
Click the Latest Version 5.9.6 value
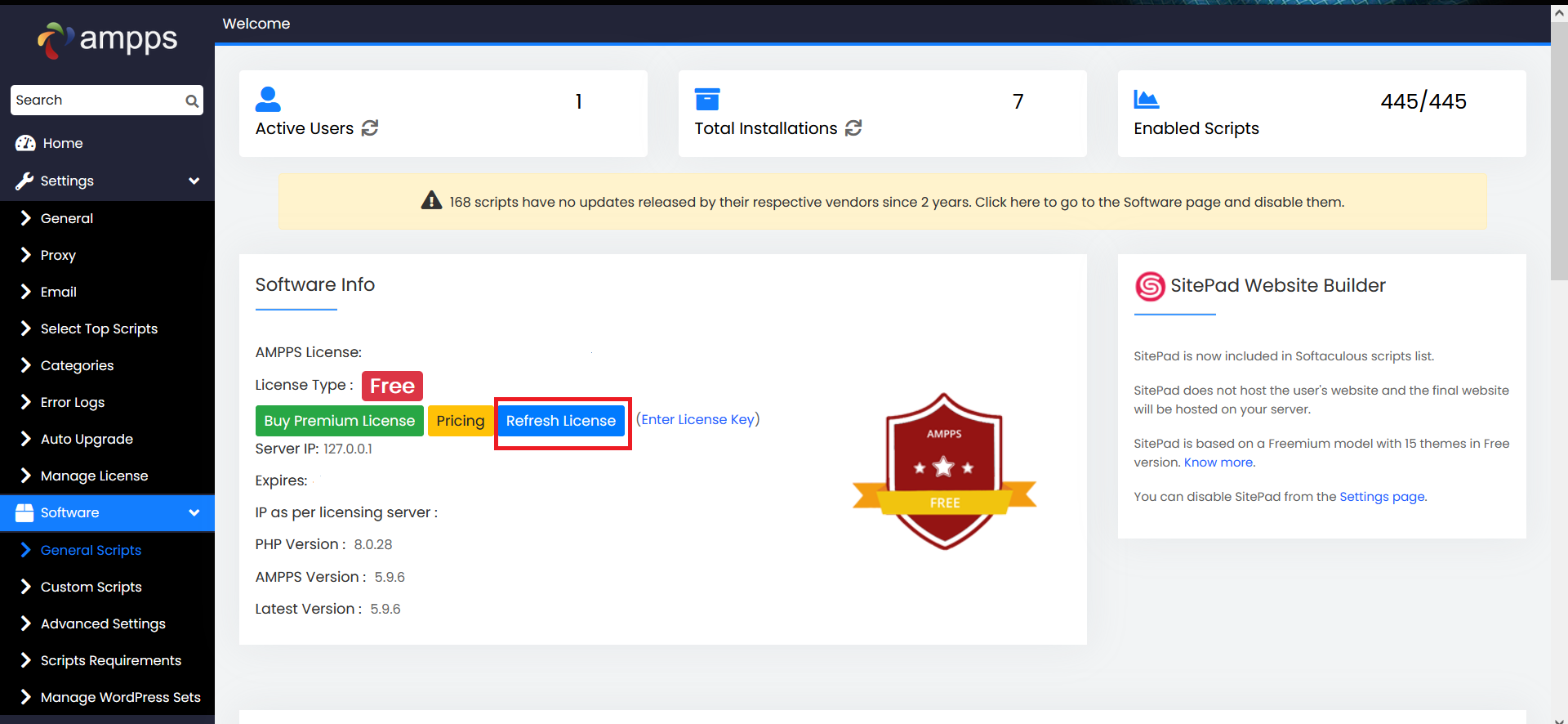coord(385,609)
